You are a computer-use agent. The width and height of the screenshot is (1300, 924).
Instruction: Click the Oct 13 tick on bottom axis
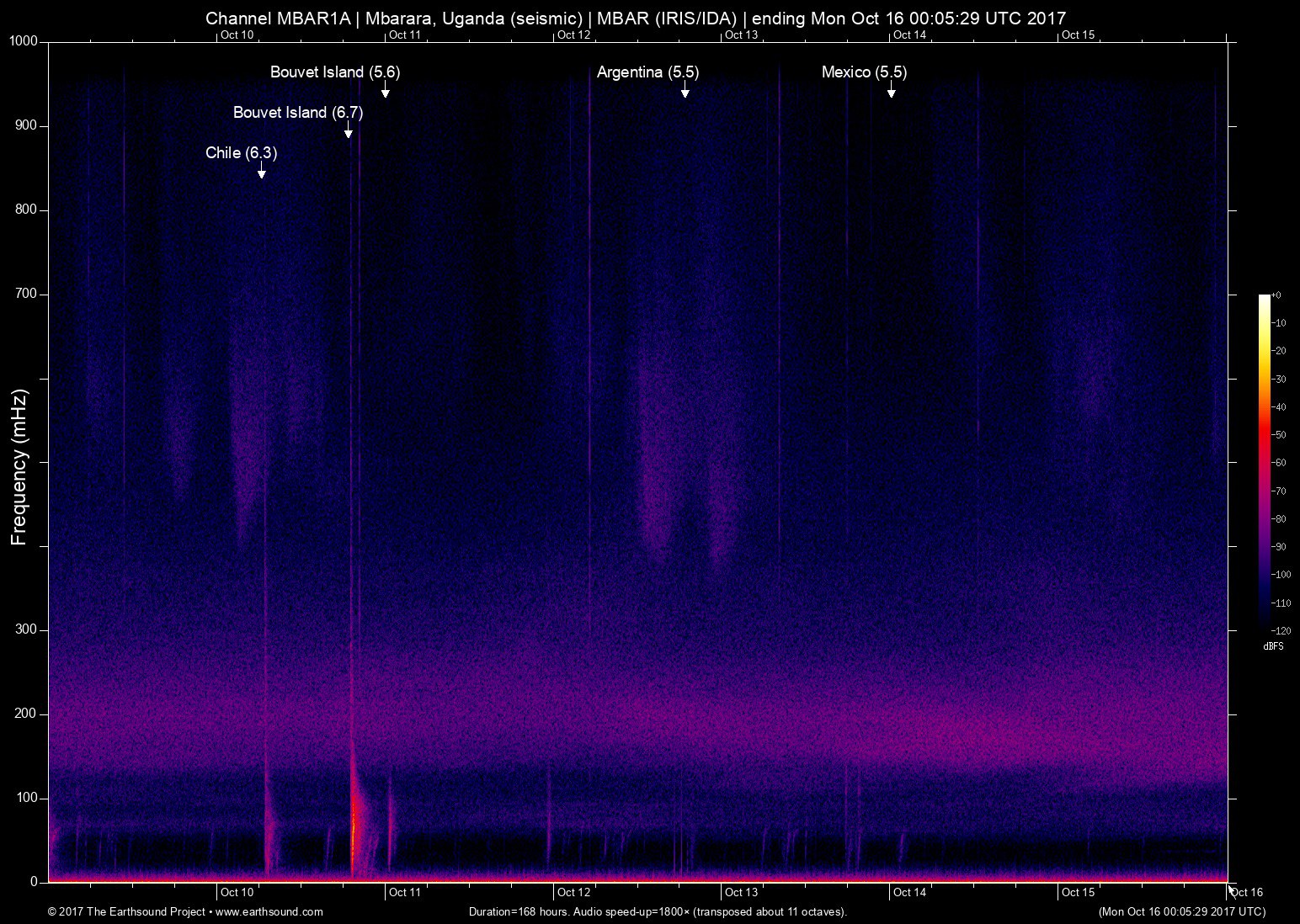(740, 892)
